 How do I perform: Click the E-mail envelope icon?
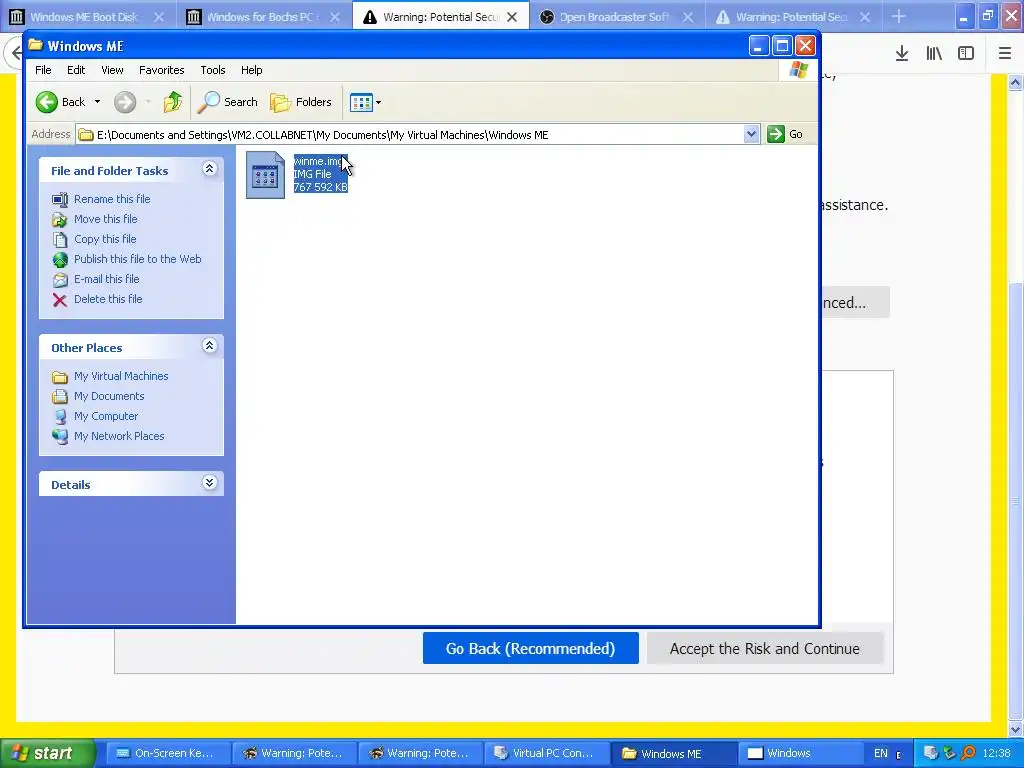59,280
